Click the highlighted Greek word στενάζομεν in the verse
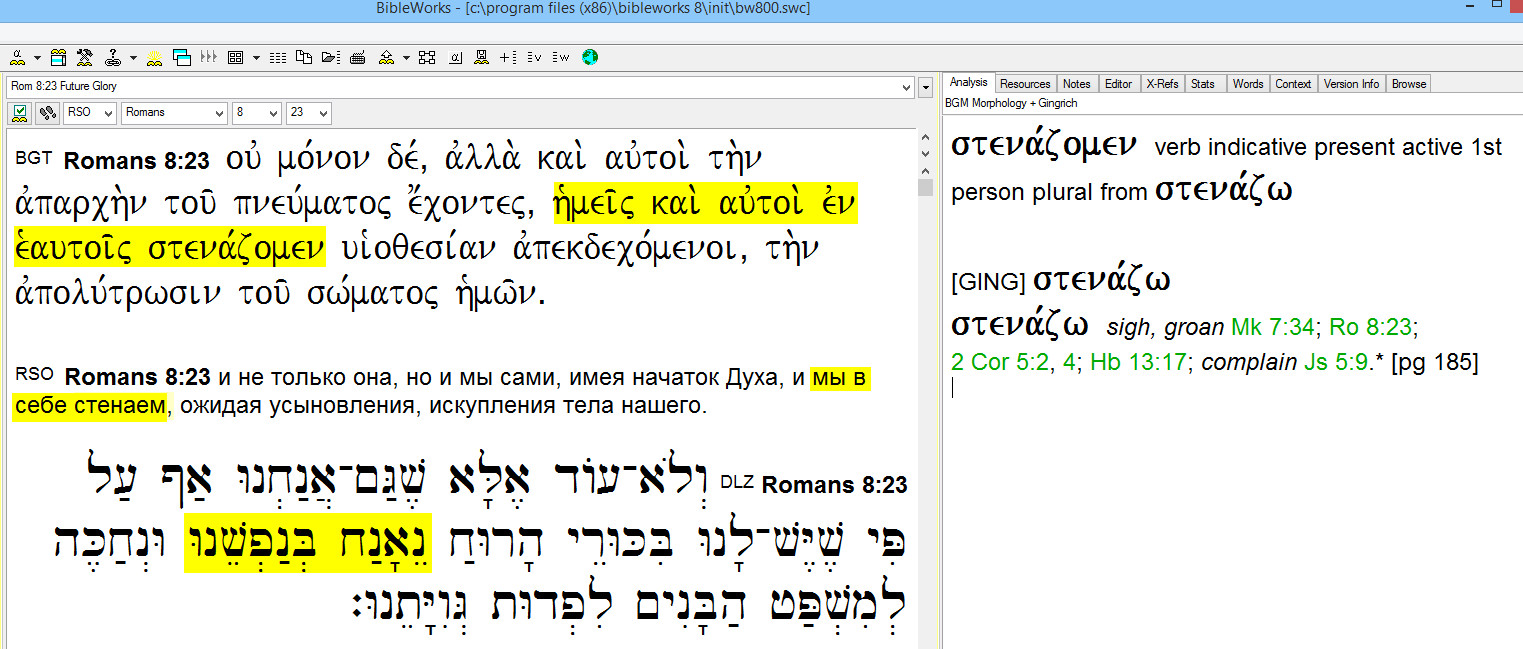The height and width of the screenshot is (649, 1523). coord(236,247)
